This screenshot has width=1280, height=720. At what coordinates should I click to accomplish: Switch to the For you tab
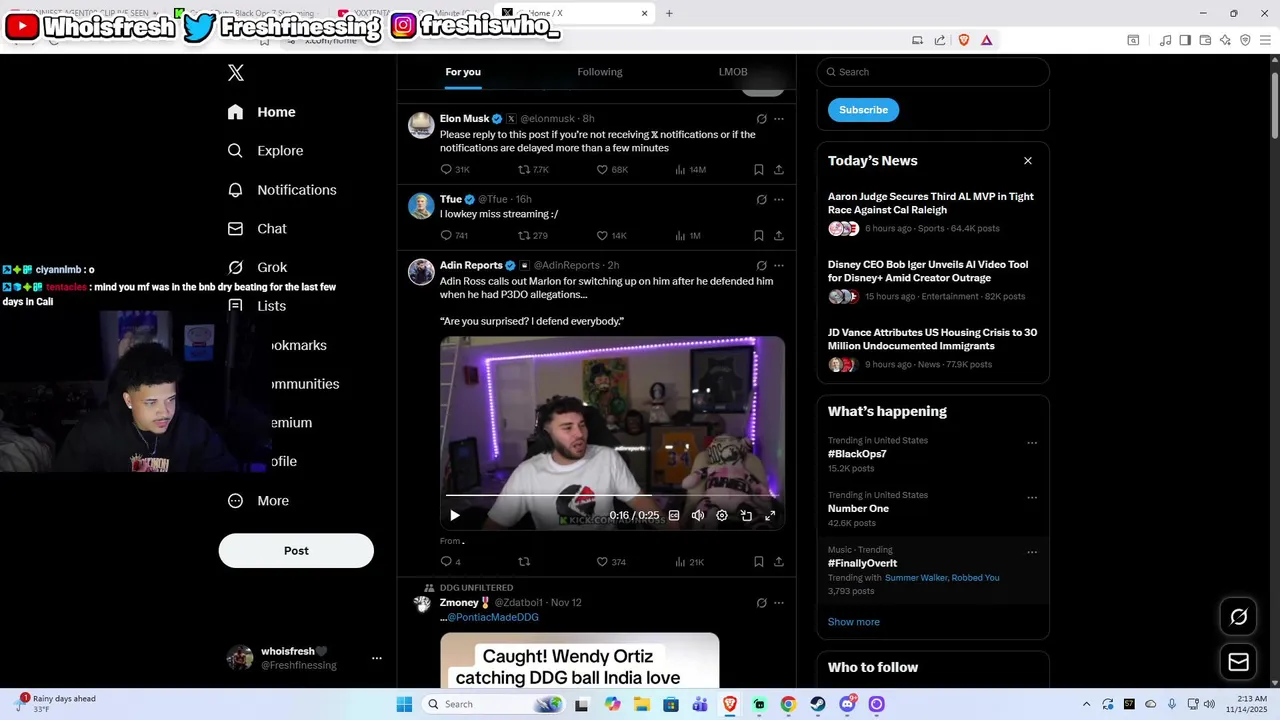(463, 72)
